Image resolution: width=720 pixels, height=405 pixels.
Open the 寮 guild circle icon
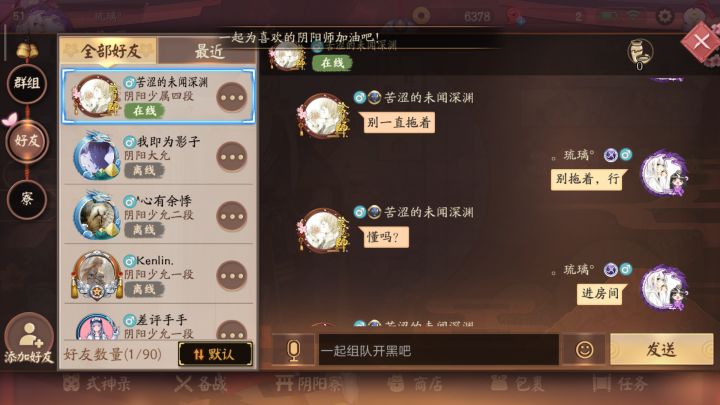27,198
